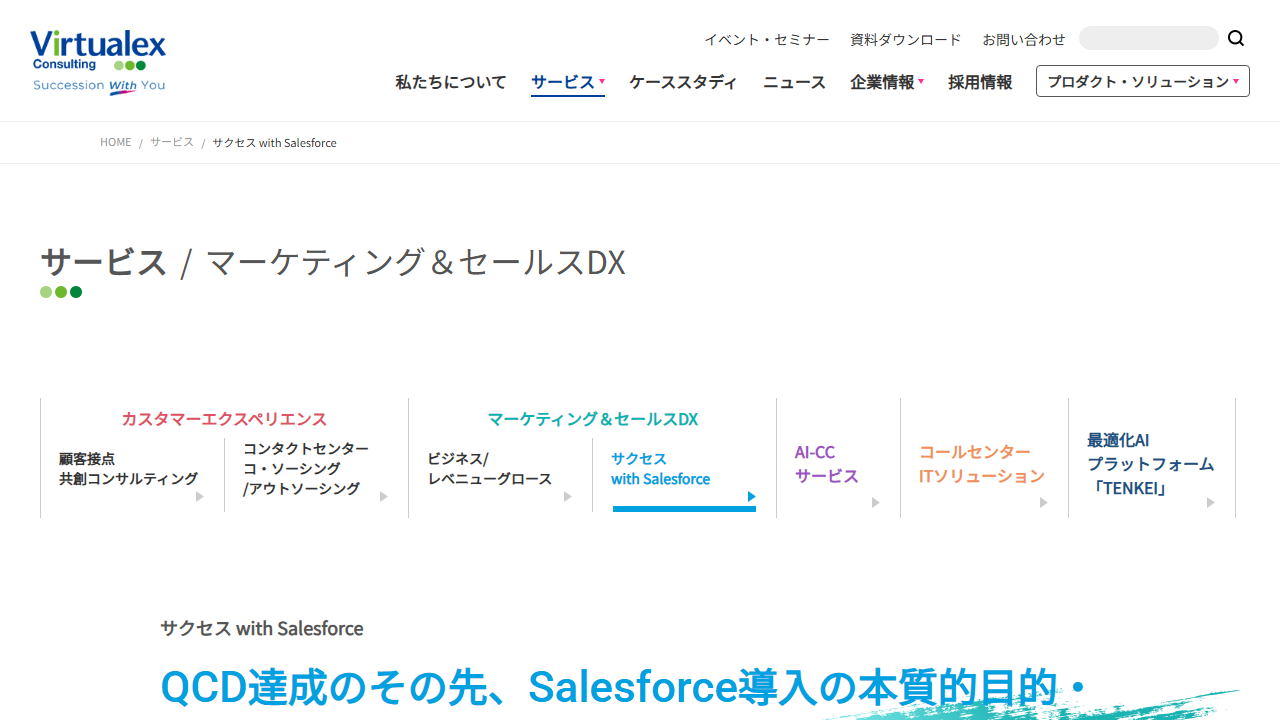The image size is (1280, 720).
Task: Focus the header search input field
Action: (x=1148, y=38)
